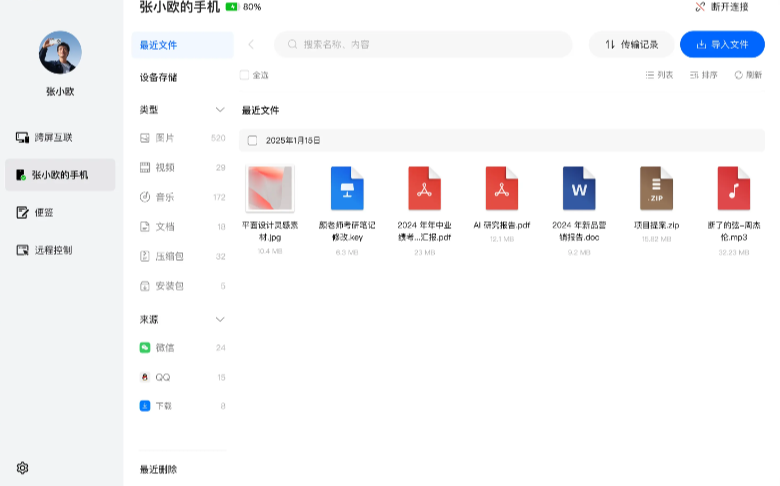Open 最近删除 recently deleted
This screenshot has width=780, height=486.
pos(158,469)
